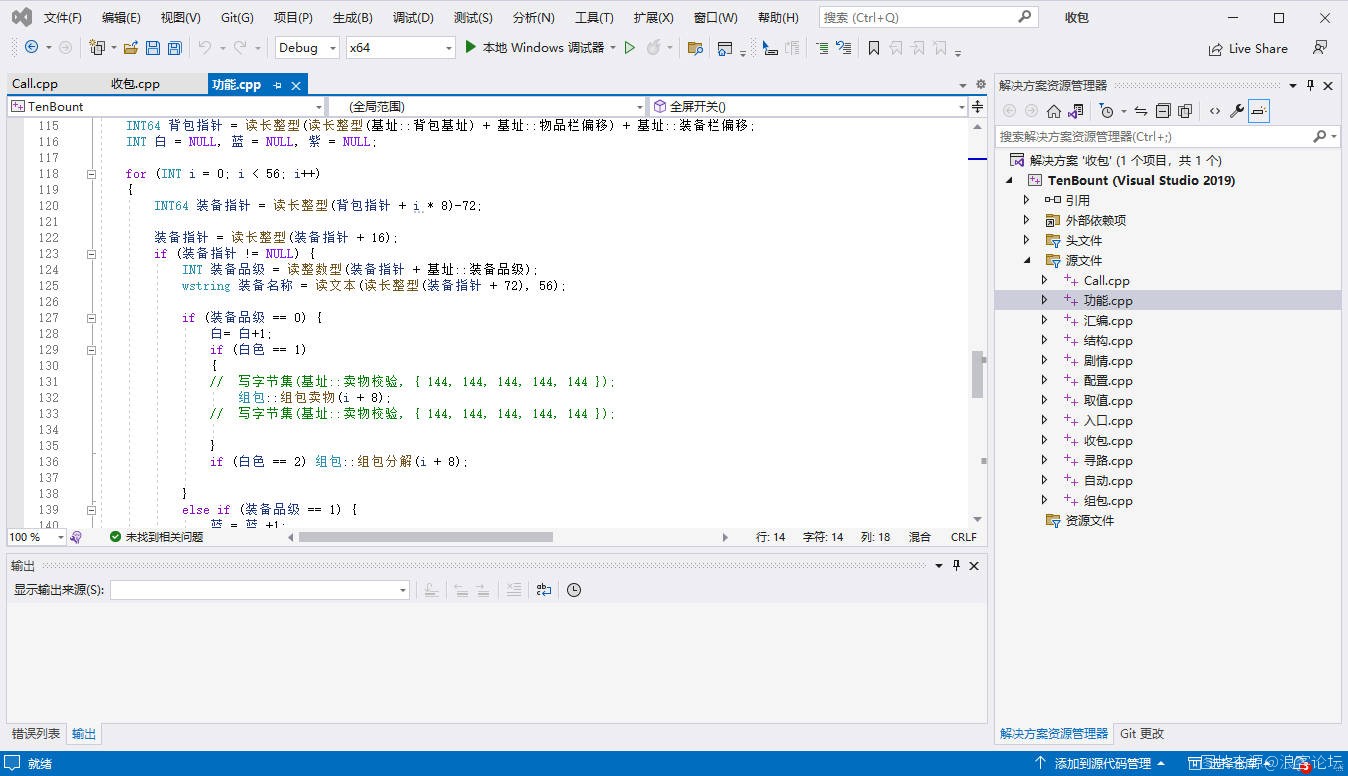Open the 生成(B) menu

pyautogui.click(x=352, y=17)
